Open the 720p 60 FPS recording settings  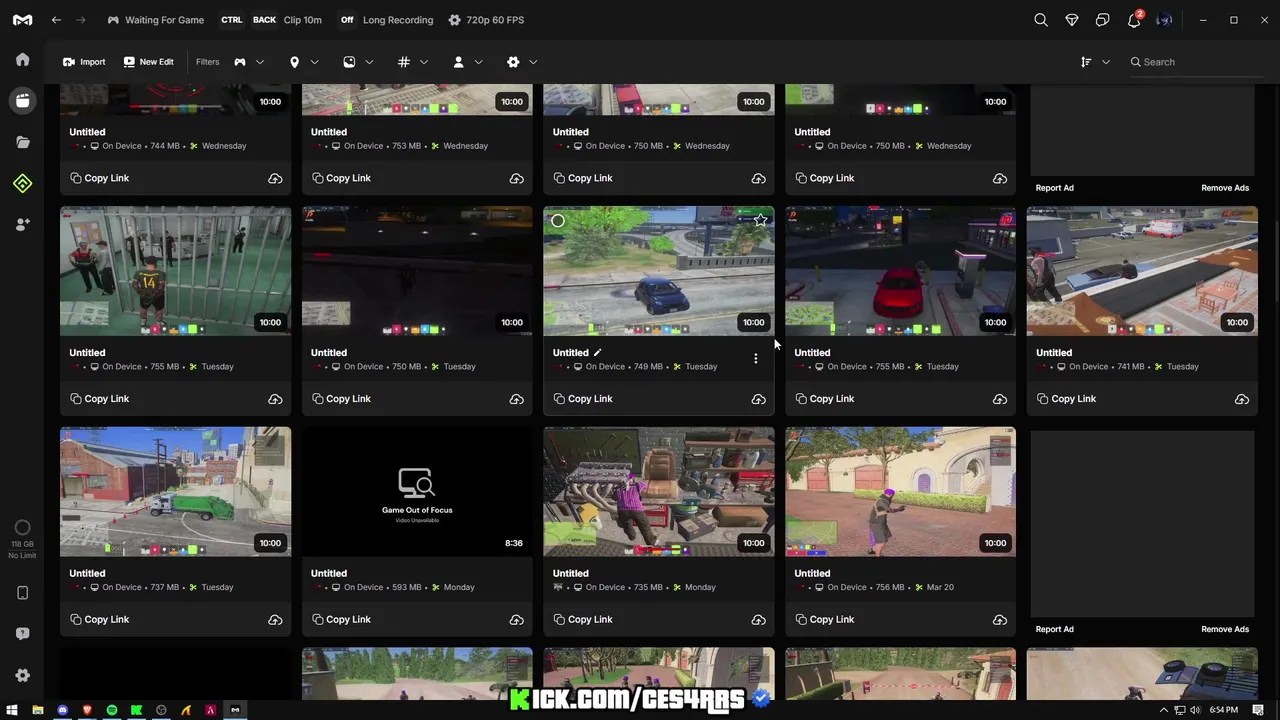pos(486,20)
